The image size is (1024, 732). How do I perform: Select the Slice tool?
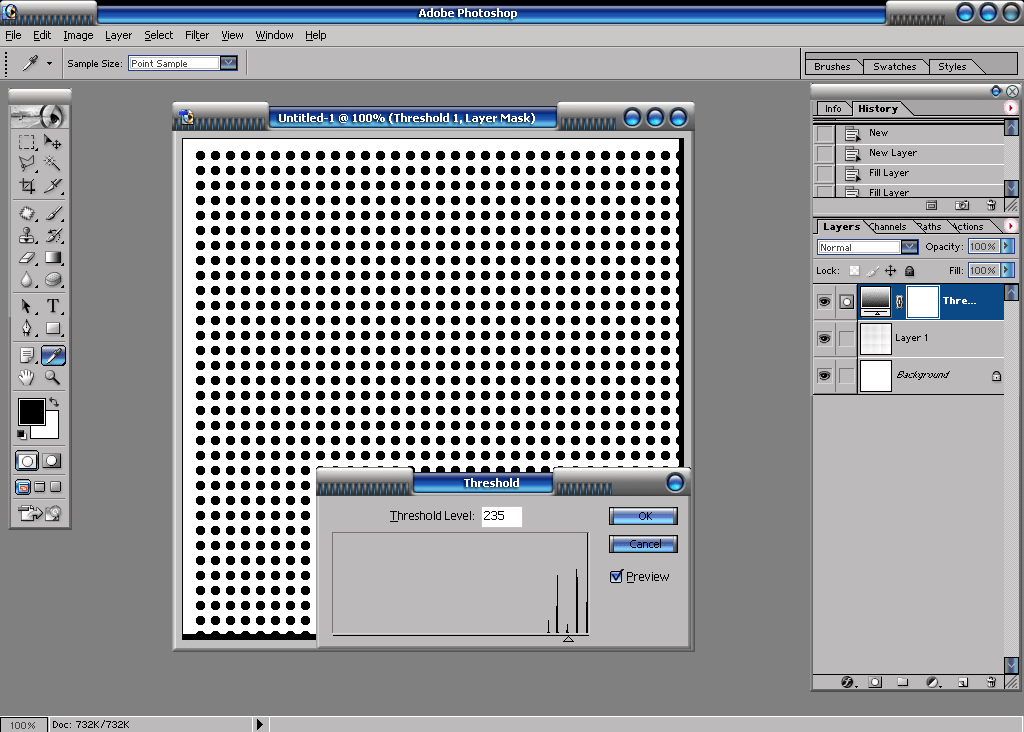[x=52, y=186]
